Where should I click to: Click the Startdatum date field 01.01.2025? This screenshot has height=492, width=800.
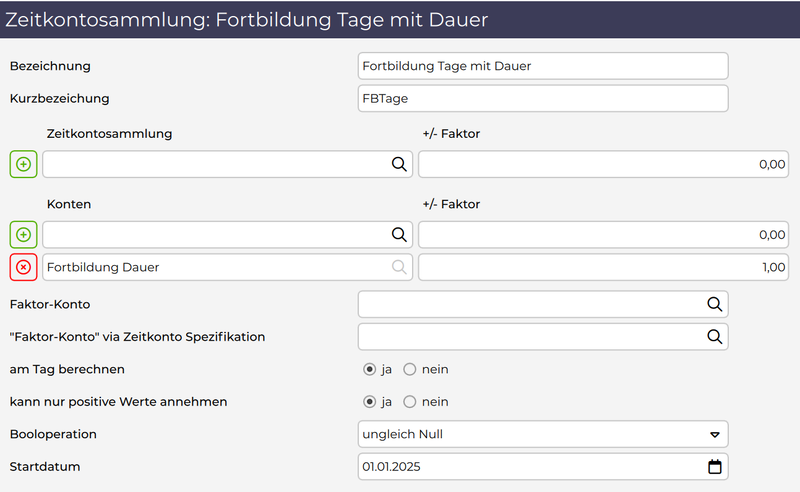point(530,467)
